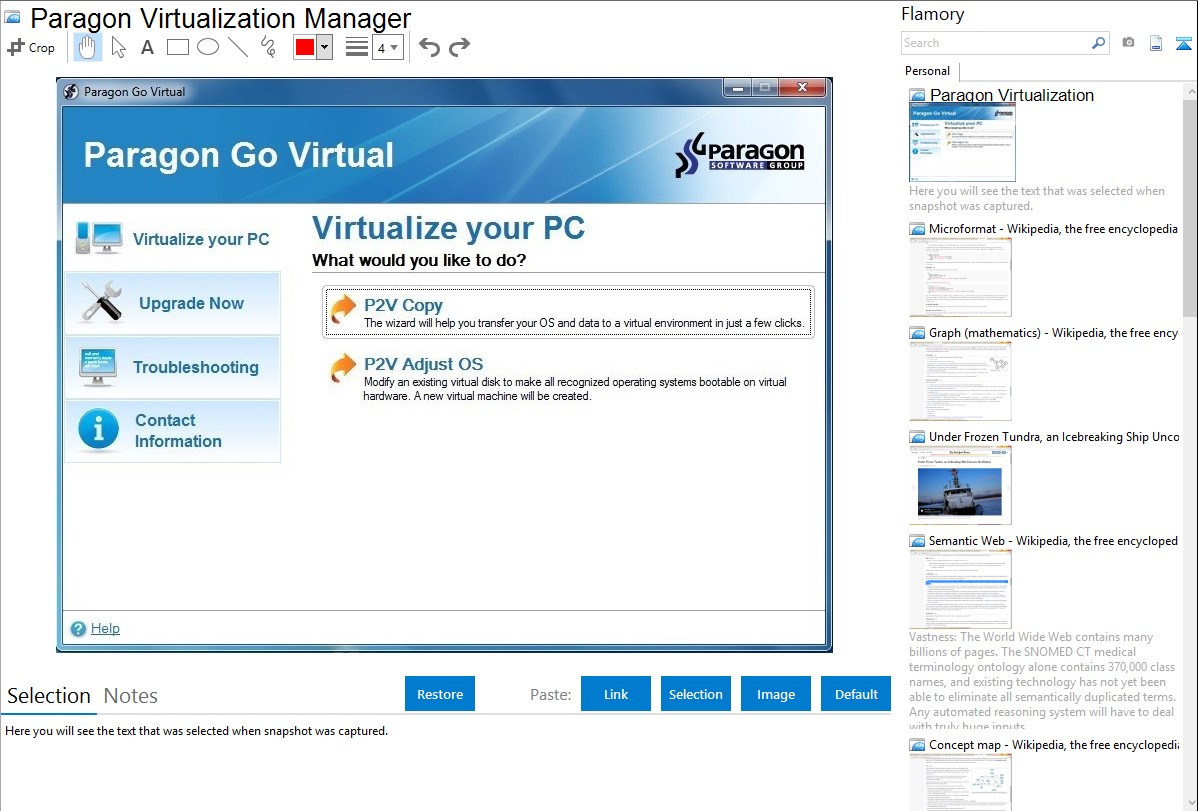Click the orange arrow beside P2V Adjust OS
This screenshot has width=1198, height=811.
(x=343, y=368)
